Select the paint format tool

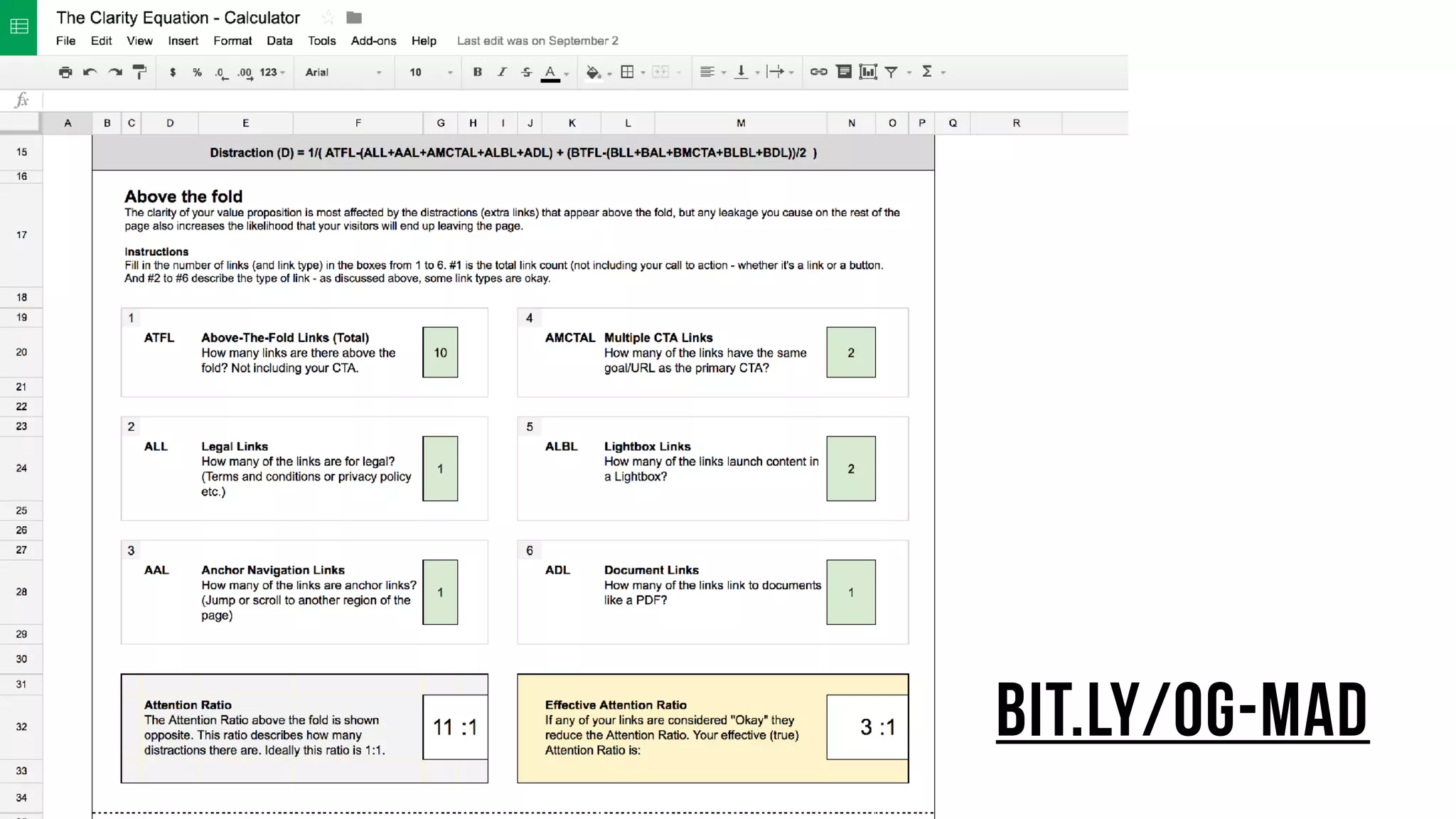tap(140, 72)
